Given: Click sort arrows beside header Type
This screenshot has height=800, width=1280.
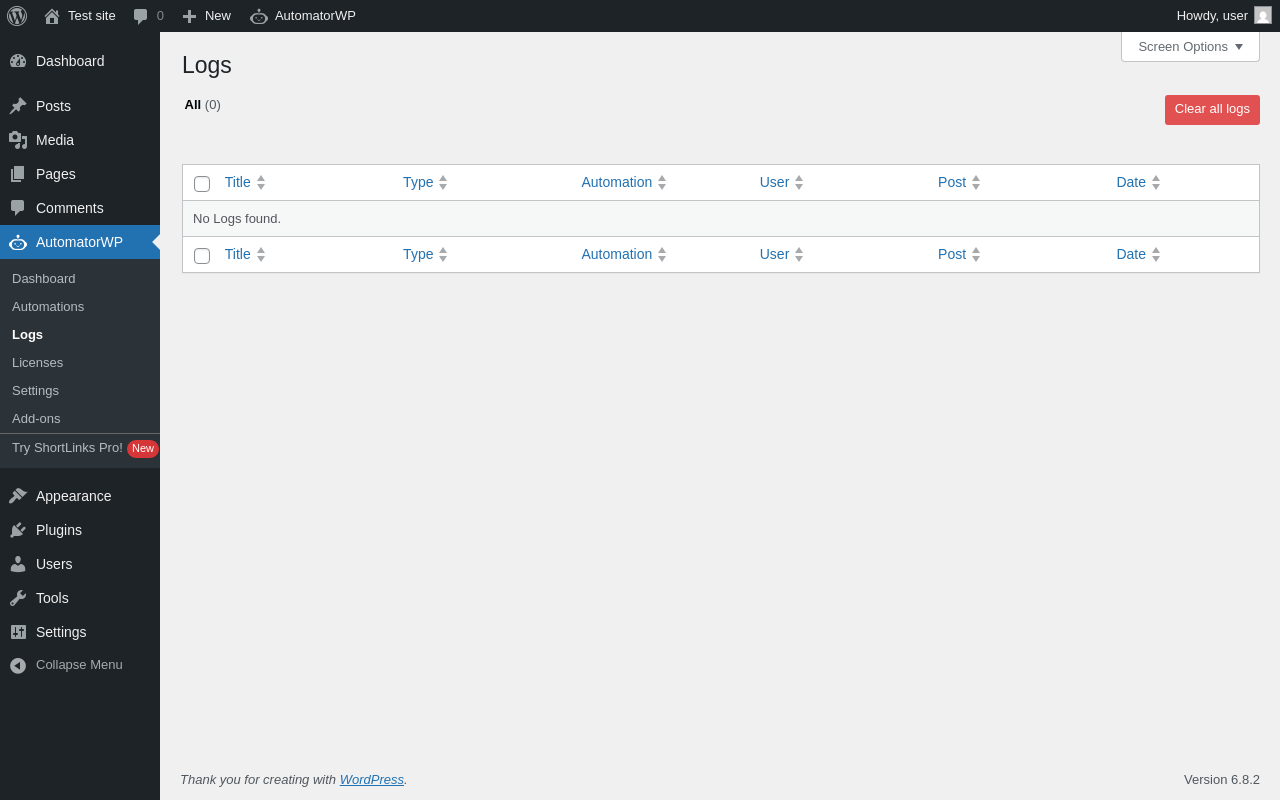Looking at the screenshot, I should [443, 183].
